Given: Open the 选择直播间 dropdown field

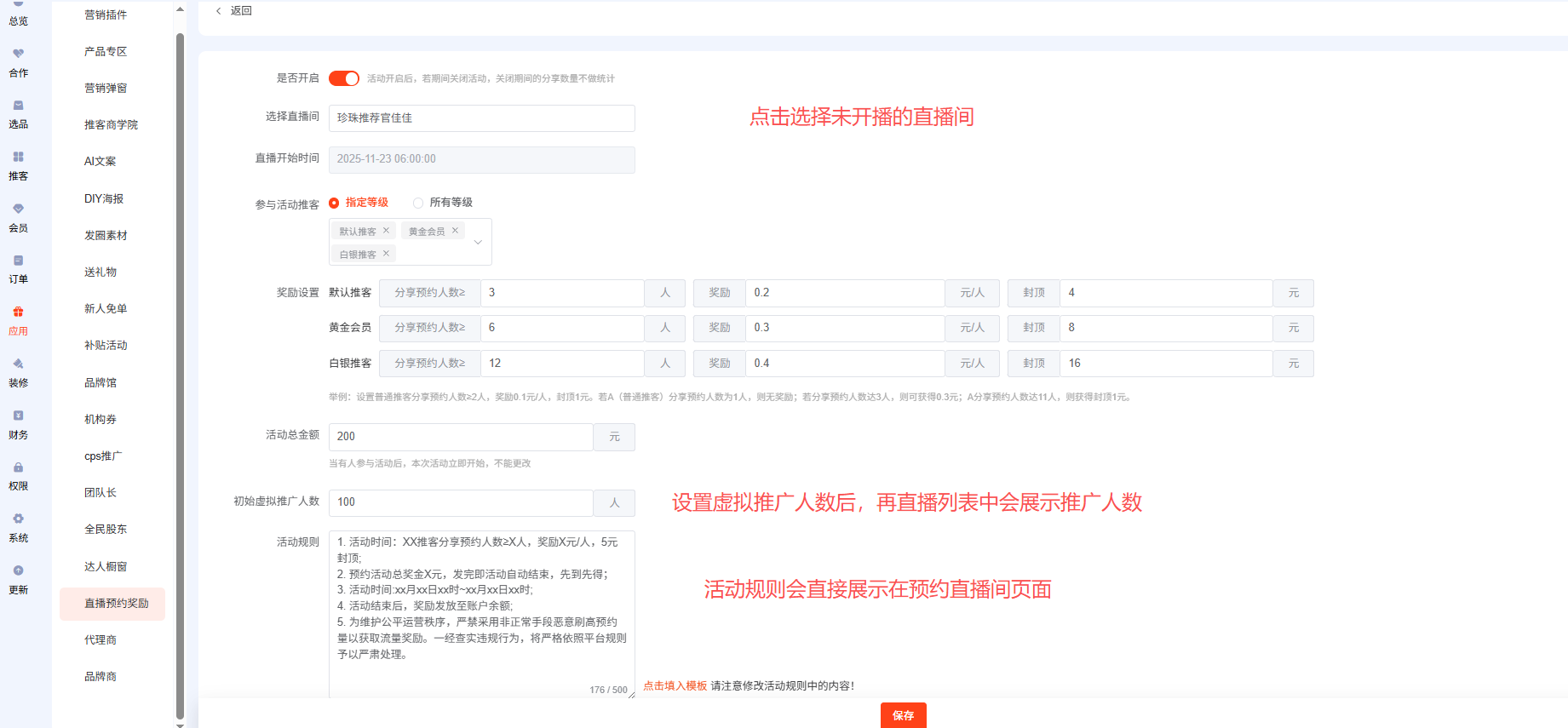Looking at the screenshot, I should click(481, 118).
